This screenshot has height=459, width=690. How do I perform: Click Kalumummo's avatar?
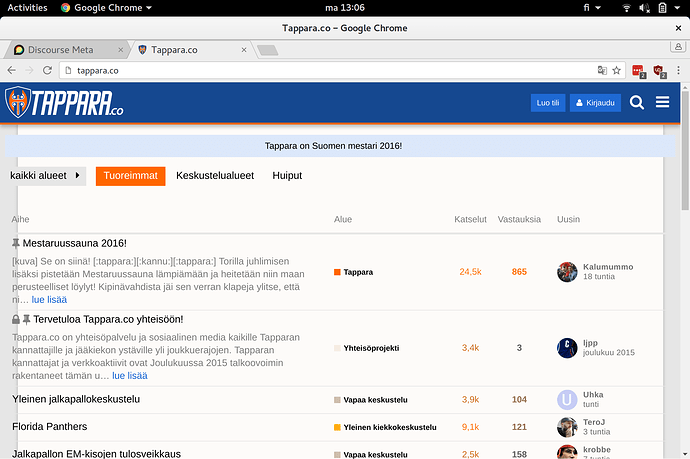pos(567,272)
